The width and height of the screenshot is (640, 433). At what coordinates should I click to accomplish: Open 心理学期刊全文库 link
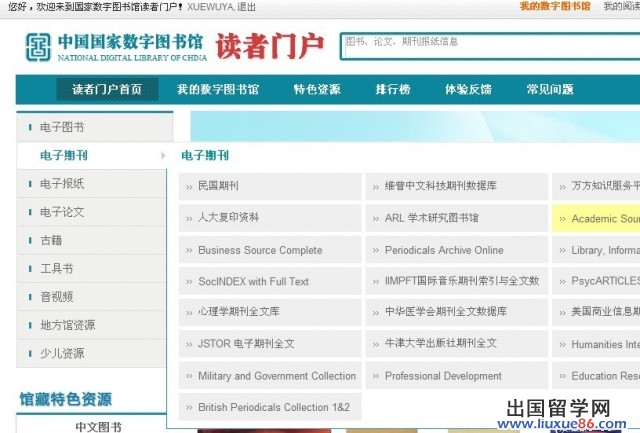270,312
